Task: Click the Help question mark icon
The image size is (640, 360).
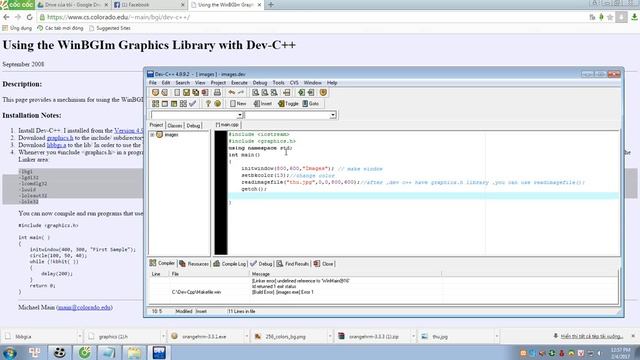Action: click(208, 104)
